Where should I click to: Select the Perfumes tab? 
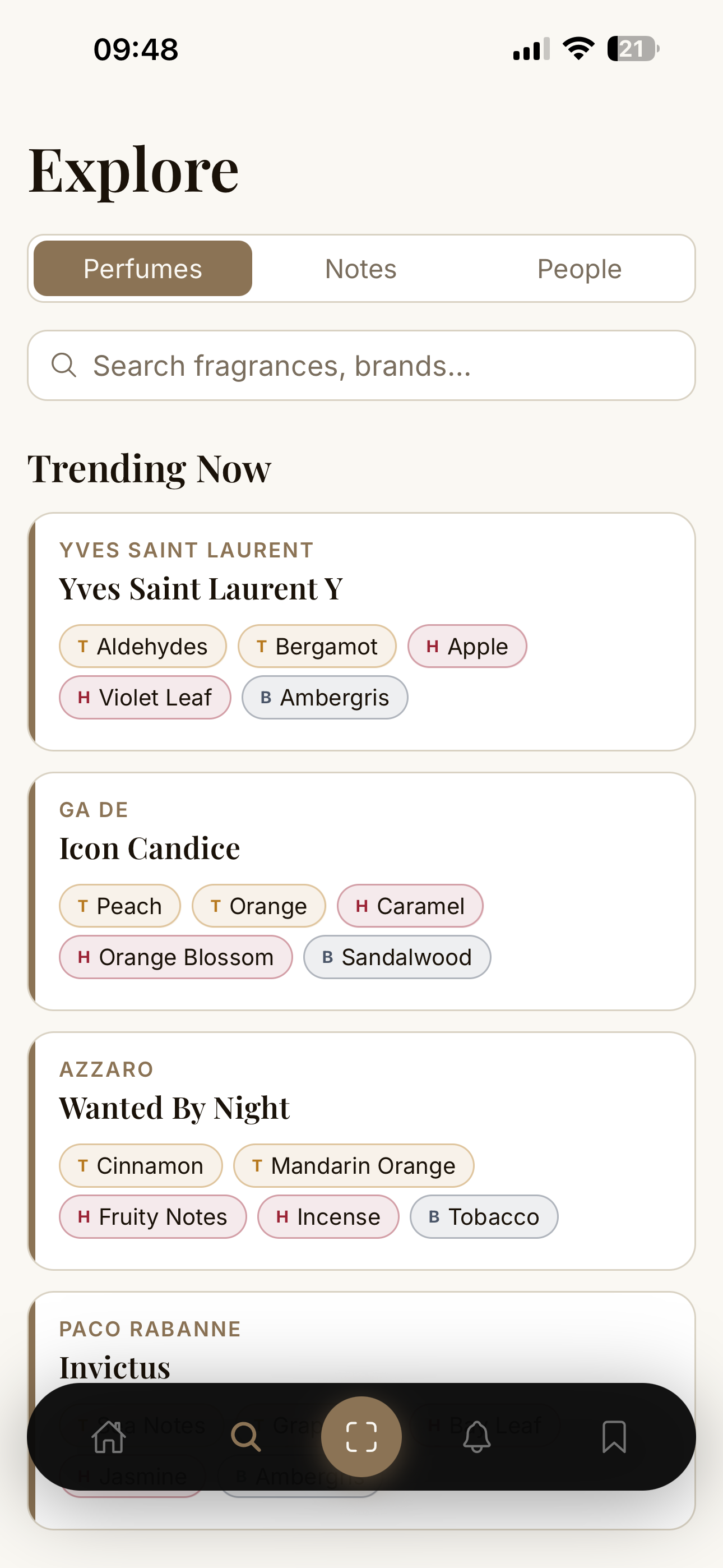pos(143,269)
